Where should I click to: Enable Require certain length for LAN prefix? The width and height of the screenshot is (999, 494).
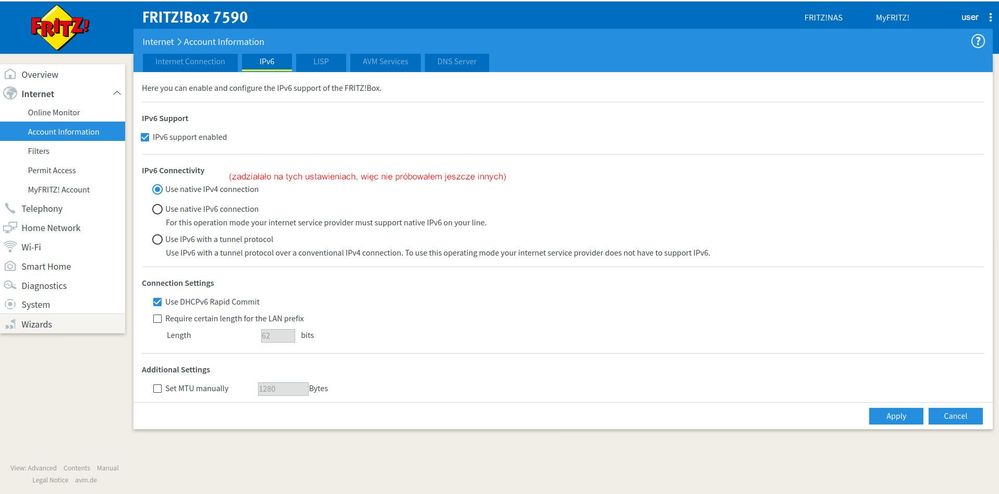tap(157, 319)
